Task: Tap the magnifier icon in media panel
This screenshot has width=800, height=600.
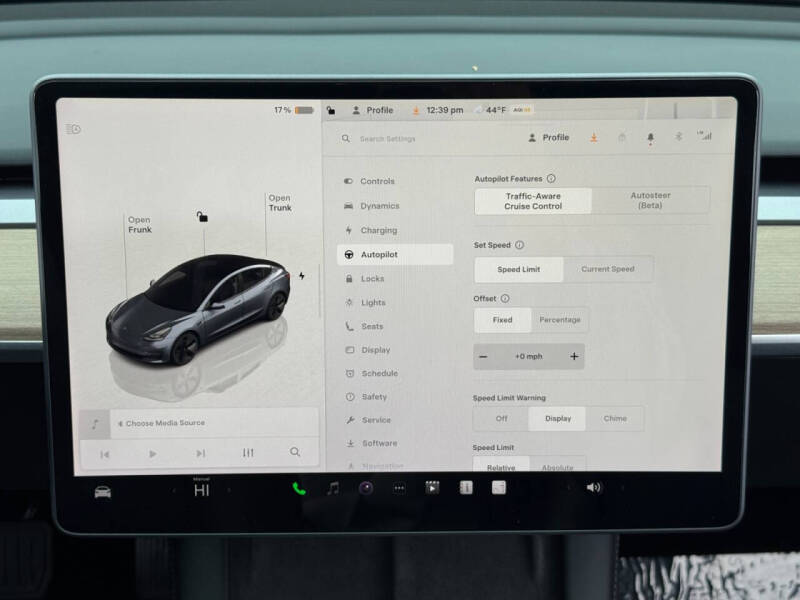Action: [295, 453]
